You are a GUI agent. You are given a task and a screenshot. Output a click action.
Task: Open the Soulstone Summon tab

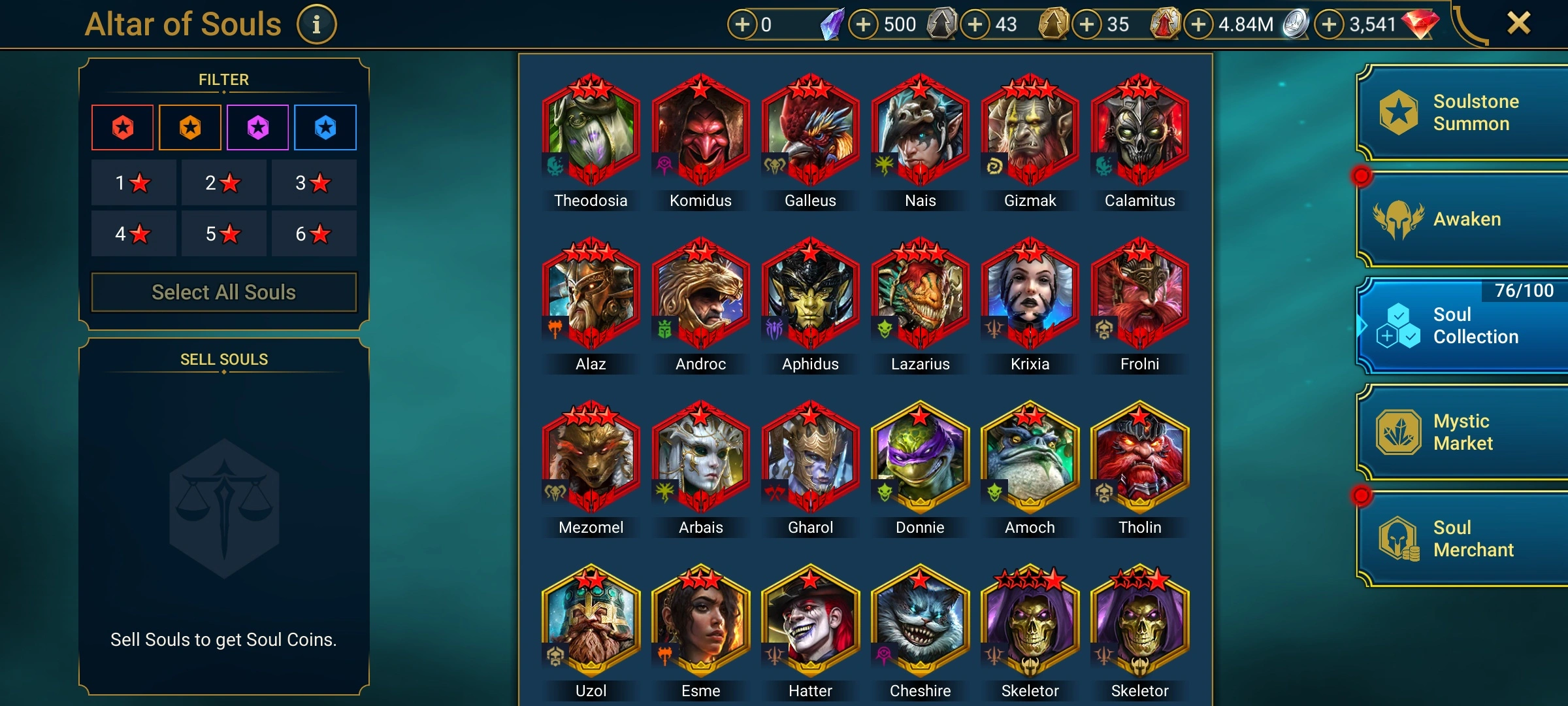(1463, 112)
